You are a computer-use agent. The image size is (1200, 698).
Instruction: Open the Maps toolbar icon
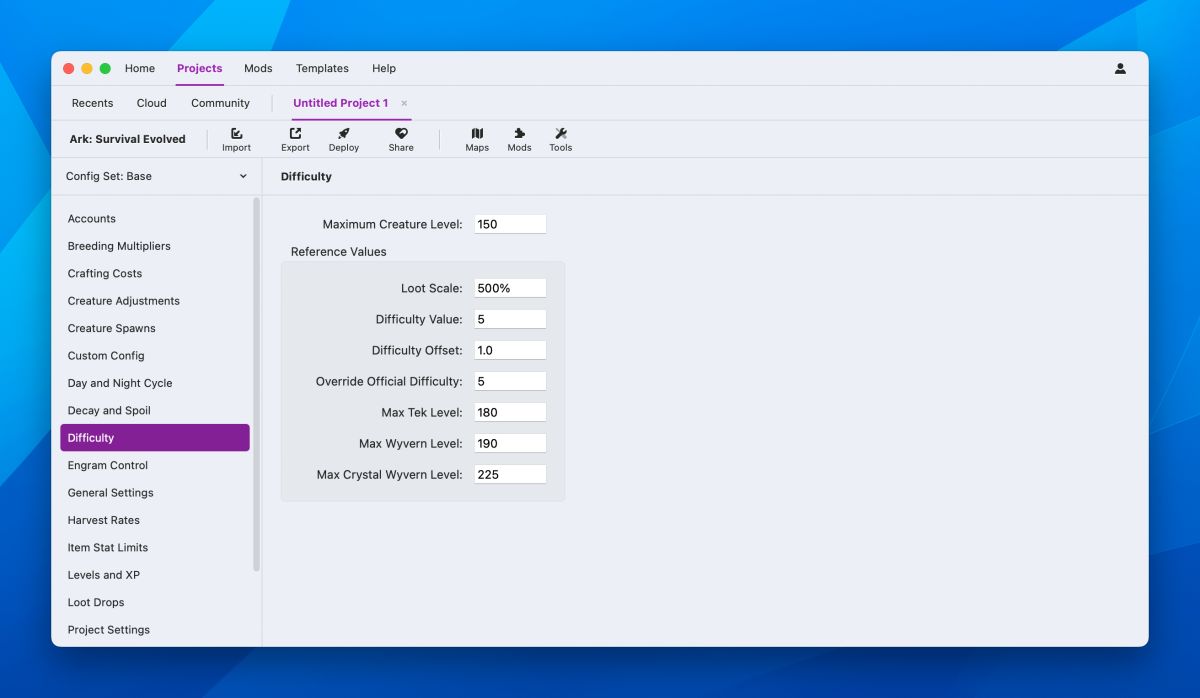click(477, 139)
